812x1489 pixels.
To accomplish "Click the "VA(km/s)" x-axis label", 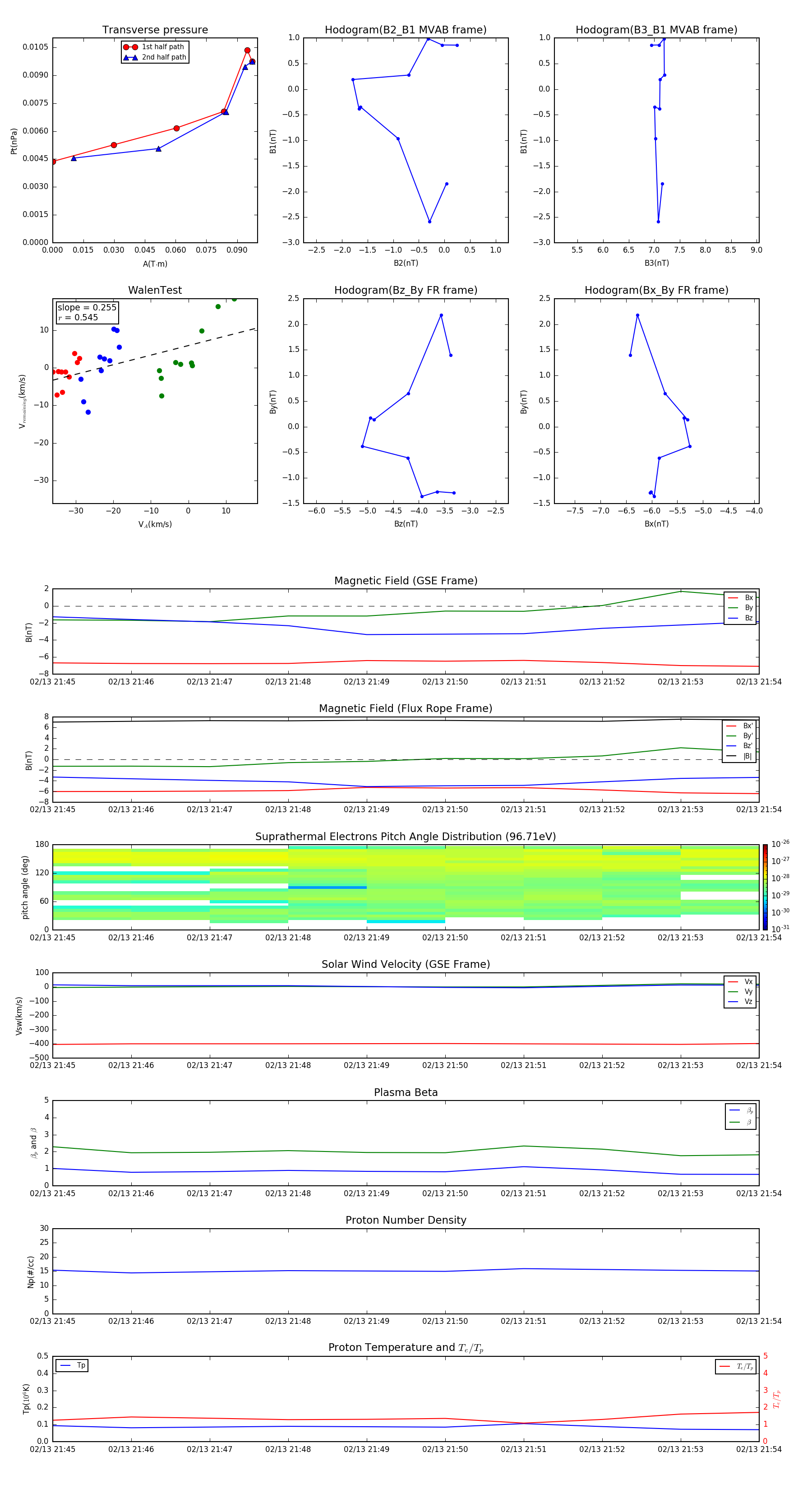I will (155, 524).
